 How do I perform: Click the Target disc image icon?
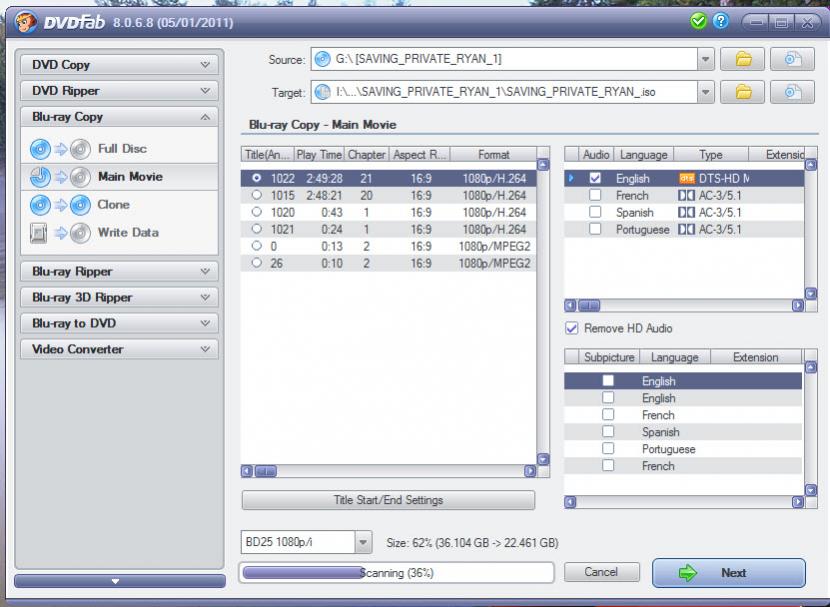792,92
